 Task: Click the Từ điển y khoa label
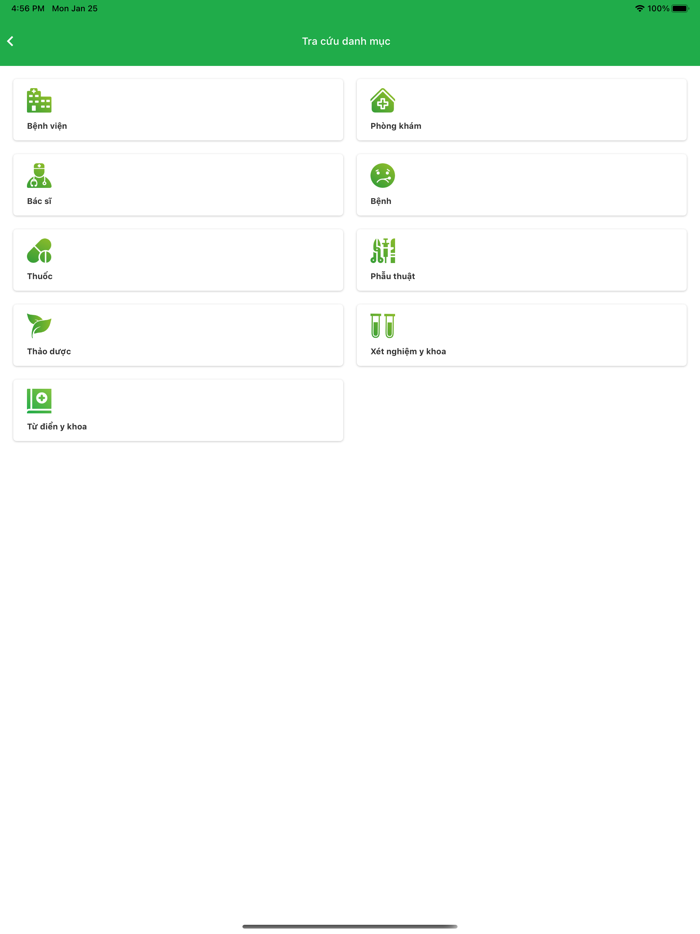point(57,426)
